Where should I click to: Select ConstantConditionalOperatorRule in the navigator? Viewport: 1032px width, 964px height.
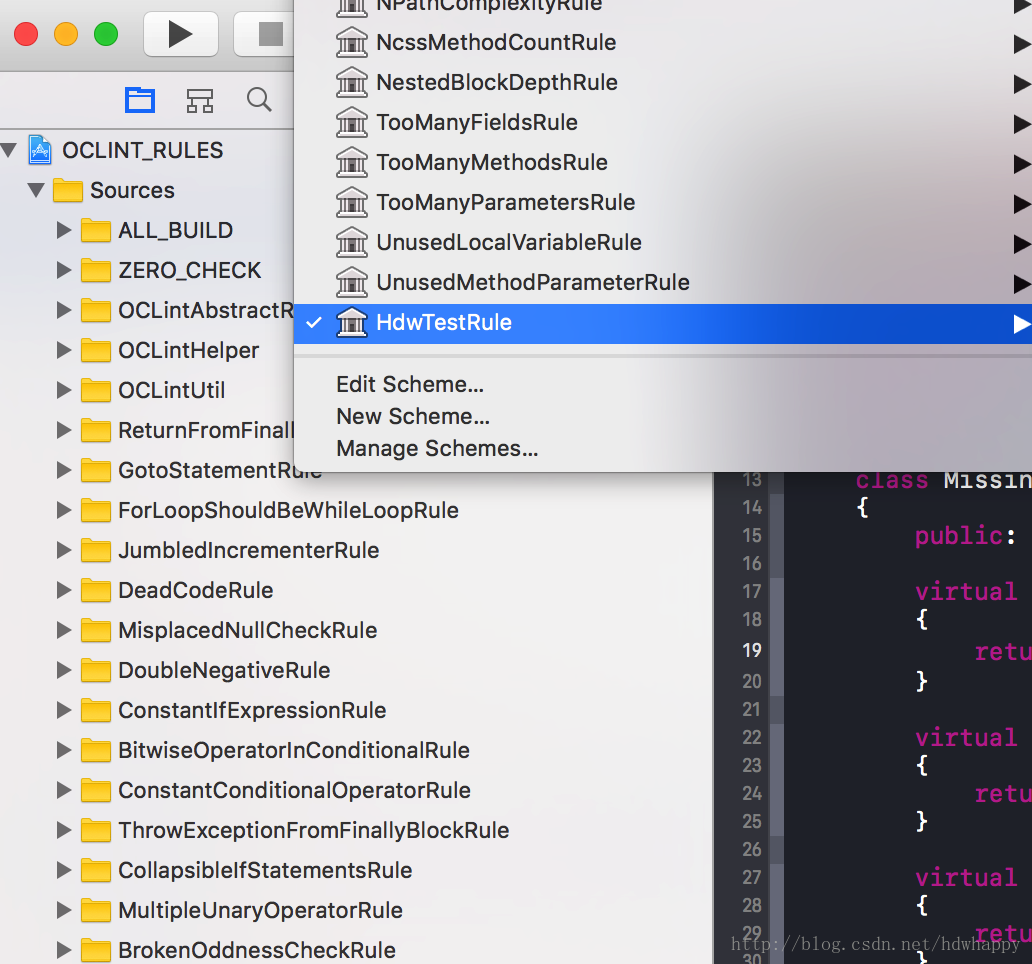click(294, 790)
